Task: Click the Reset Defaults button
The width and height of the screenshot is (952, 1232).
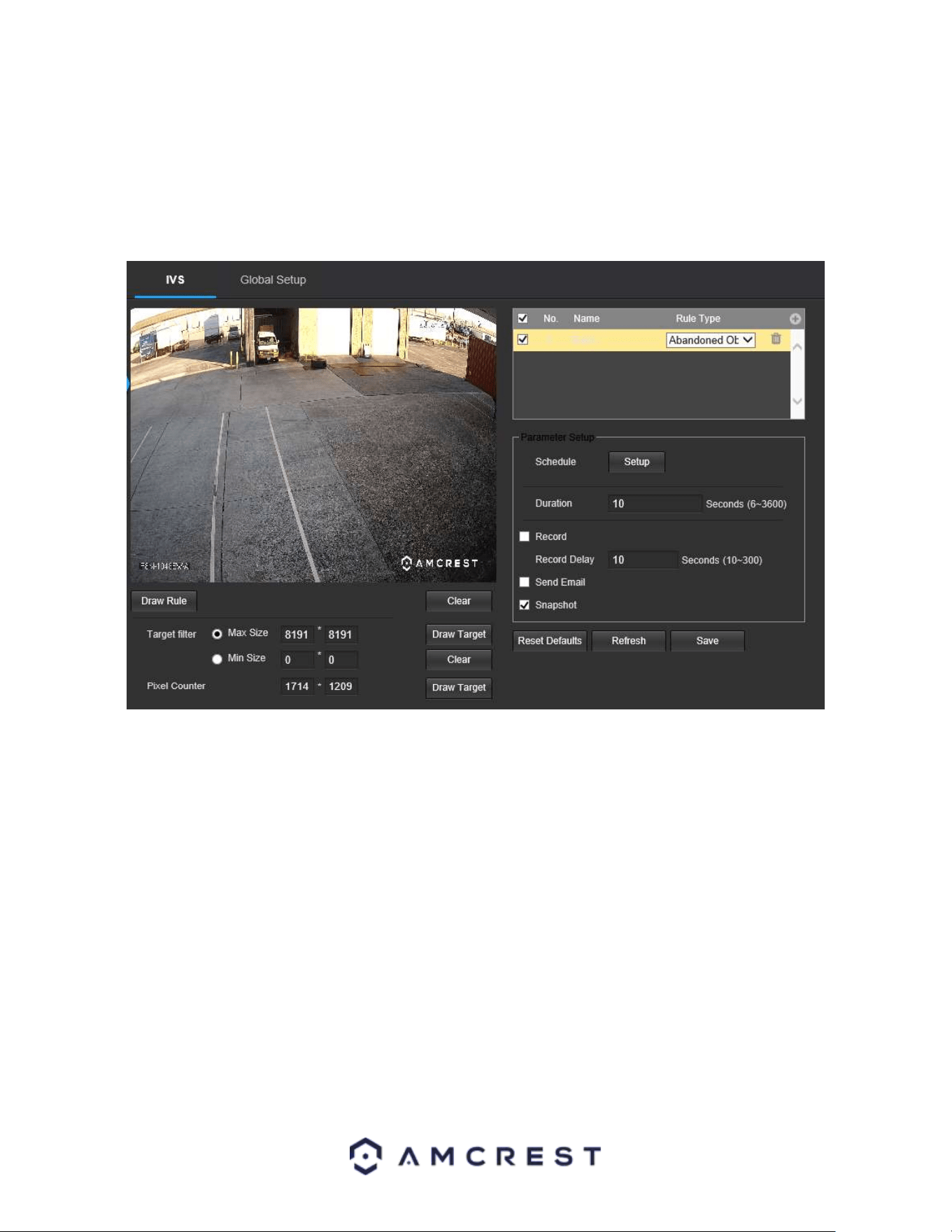Action: pos(550,641)
